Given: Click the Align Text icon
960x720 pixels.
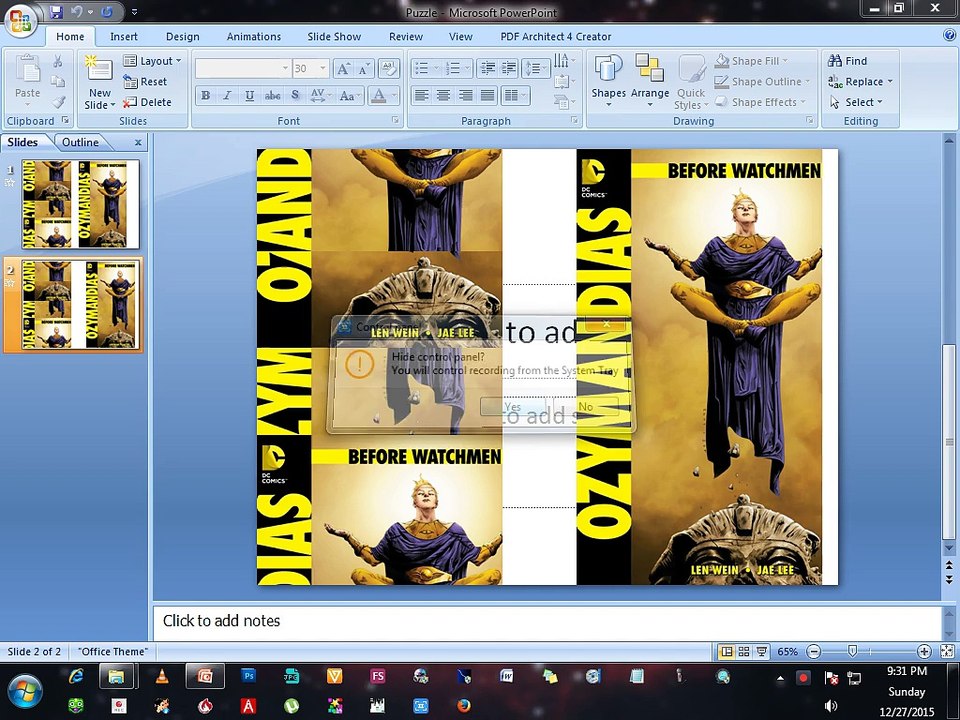Looking at the screenshot, I should pyautogui.click(x=564, y=81).
